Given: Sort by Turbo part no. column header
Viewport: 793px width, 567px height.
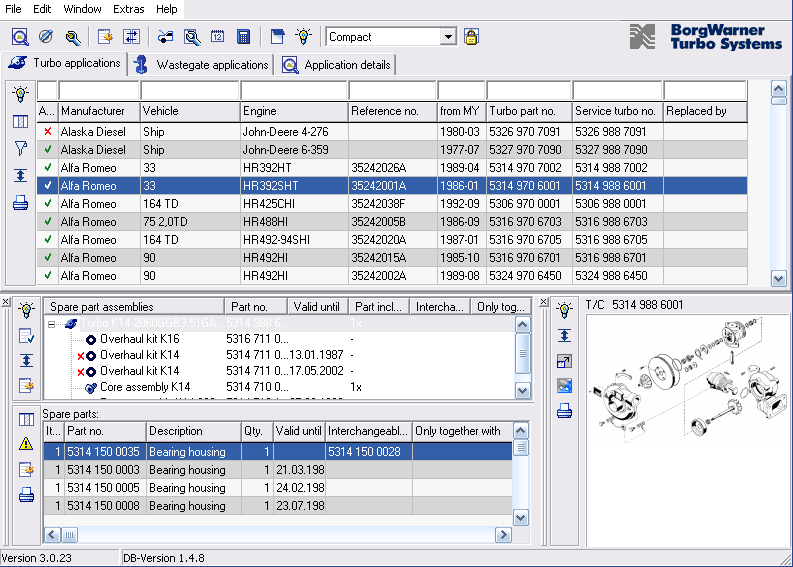Looking at the screenshot, I should click(529, 111).
